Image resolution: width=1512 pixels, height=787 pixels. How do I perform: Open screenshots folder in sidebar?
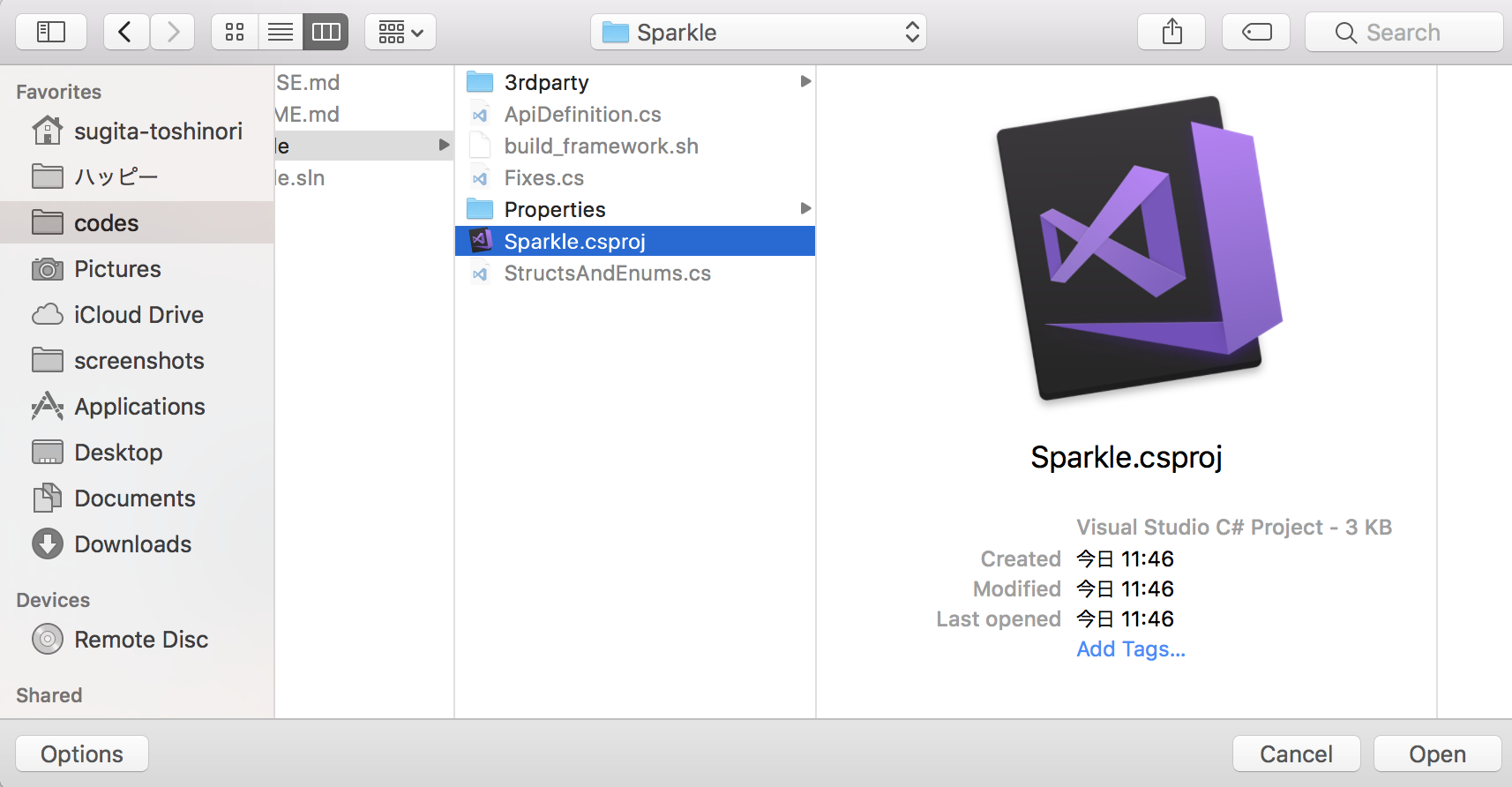[x=137, y=361]
